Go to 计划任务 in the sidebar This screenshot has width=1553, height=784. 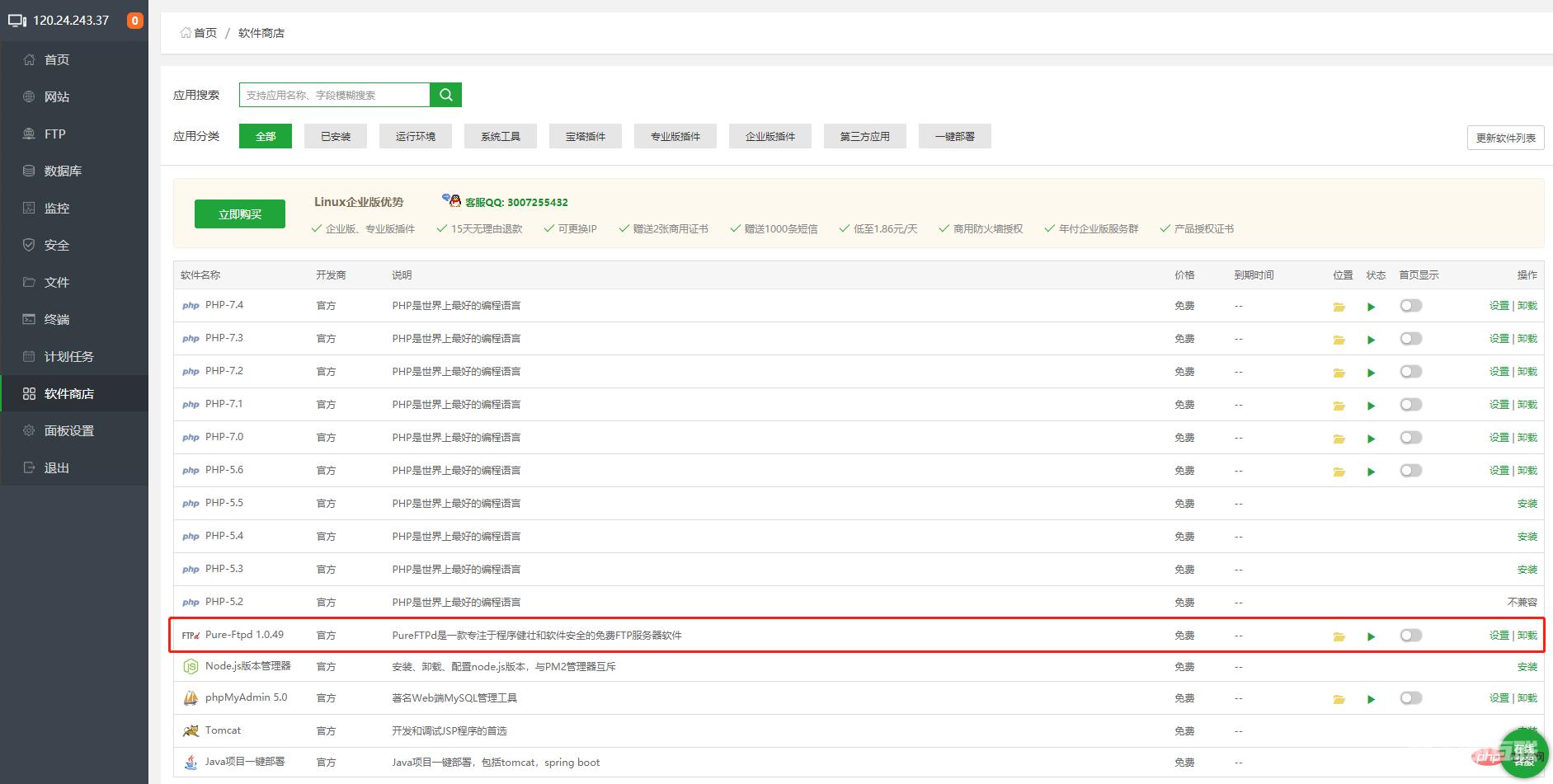click(68, 356)
